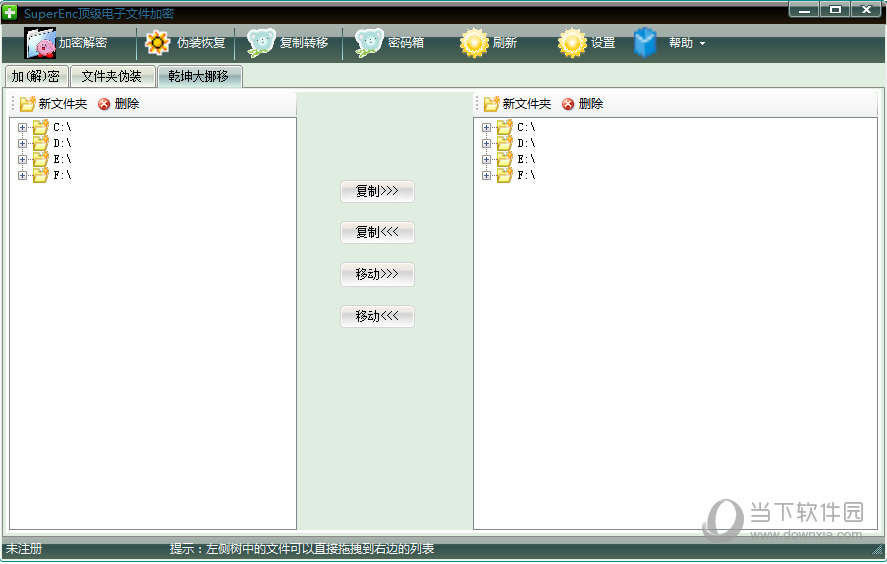Image resolution: width=887 pixels, height=564 pixels.
Task: Click the 新文件夹 label in left pane
Action: coord(63,104)
